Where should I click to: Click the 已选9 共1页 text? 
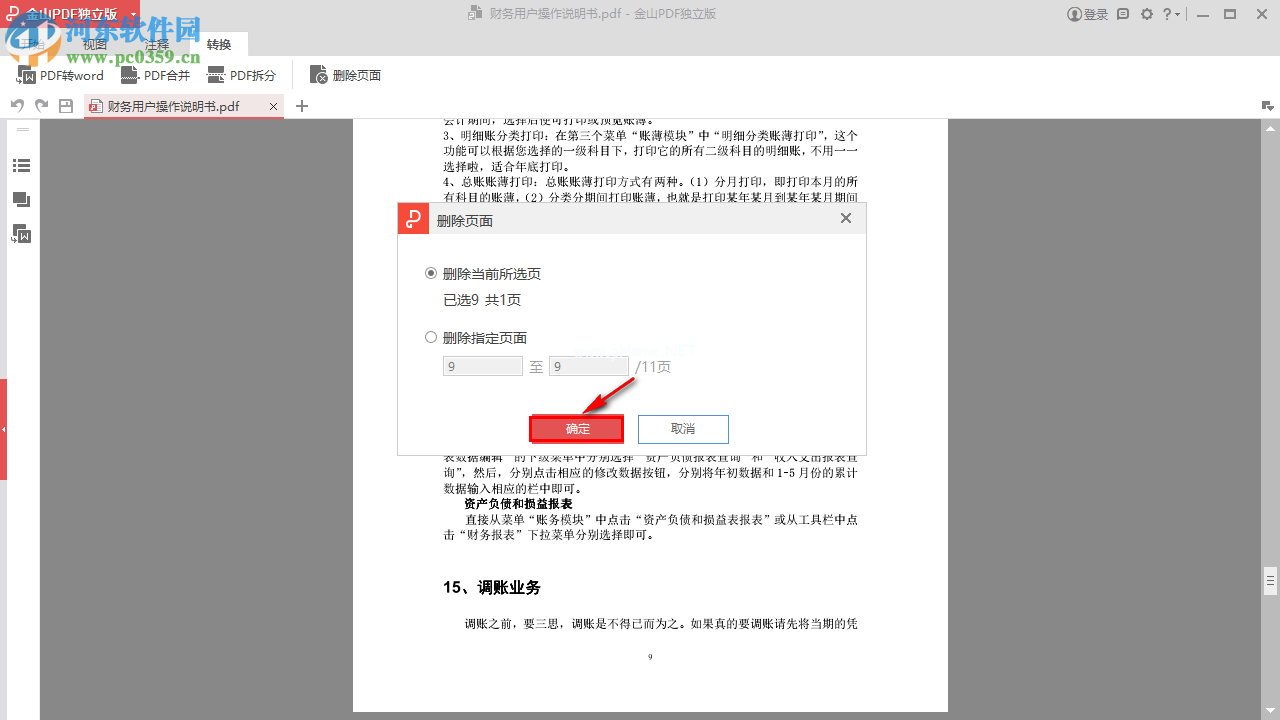482,300
